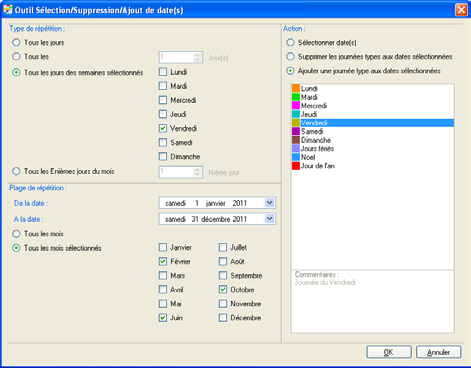Click the orange Lundi color swatch
Image resolution: width=471 pixels, height=368 pixels.
[x=296, y=88]
